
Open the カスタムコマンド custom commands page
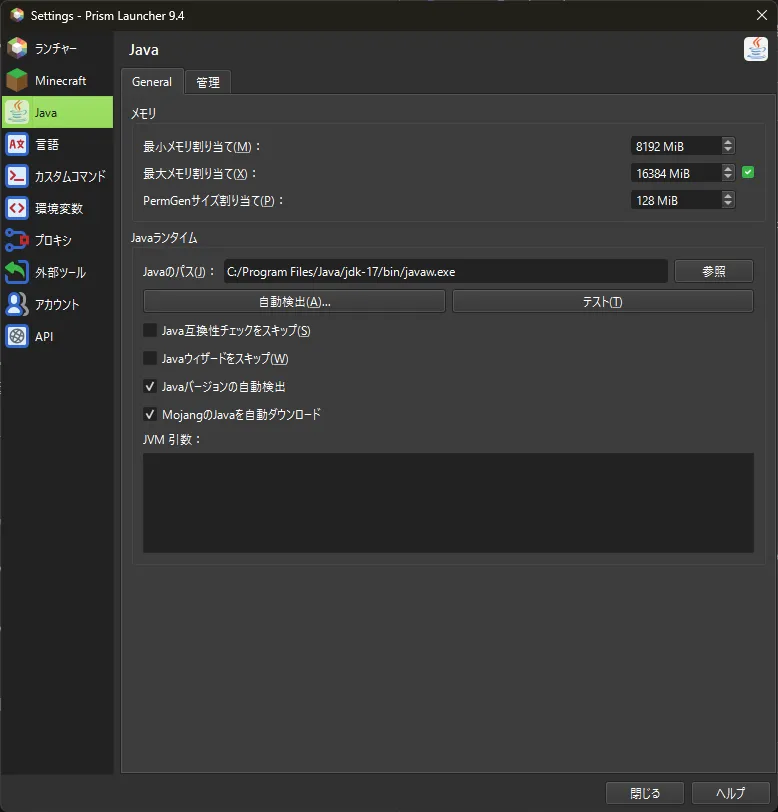[x=57, y=177]
